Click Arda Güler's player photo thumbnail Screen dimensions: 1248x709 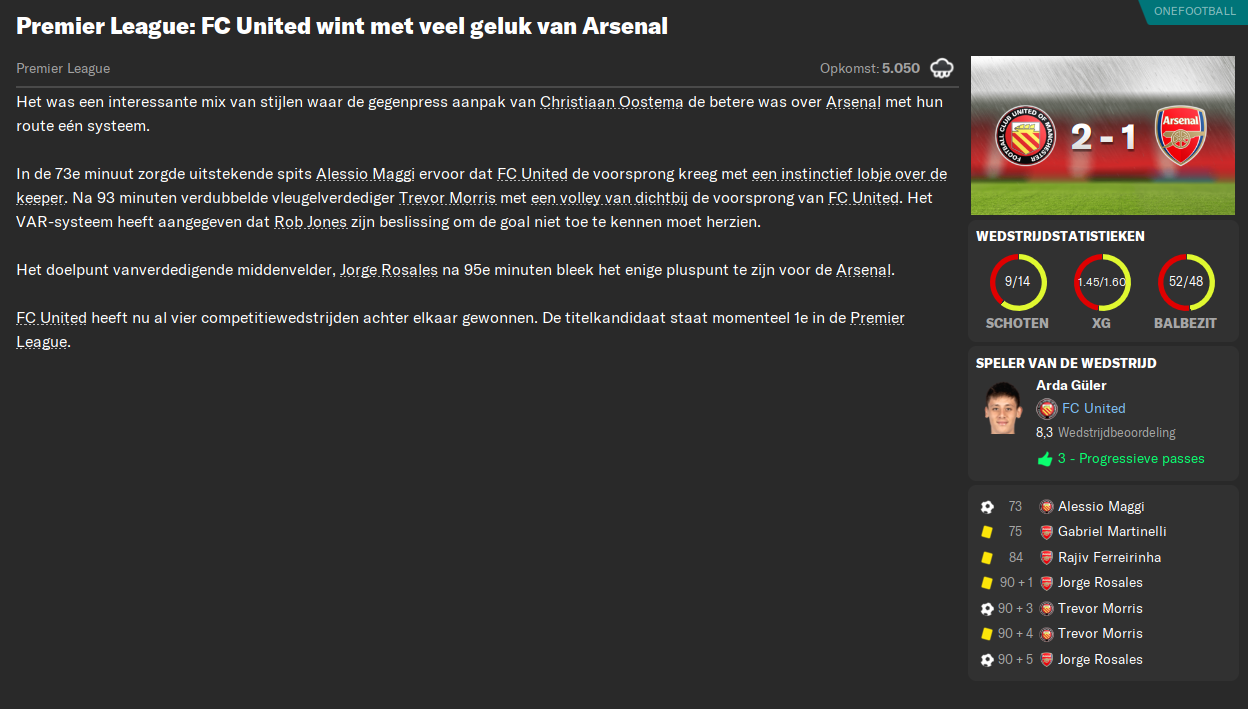click(1003, 409)
